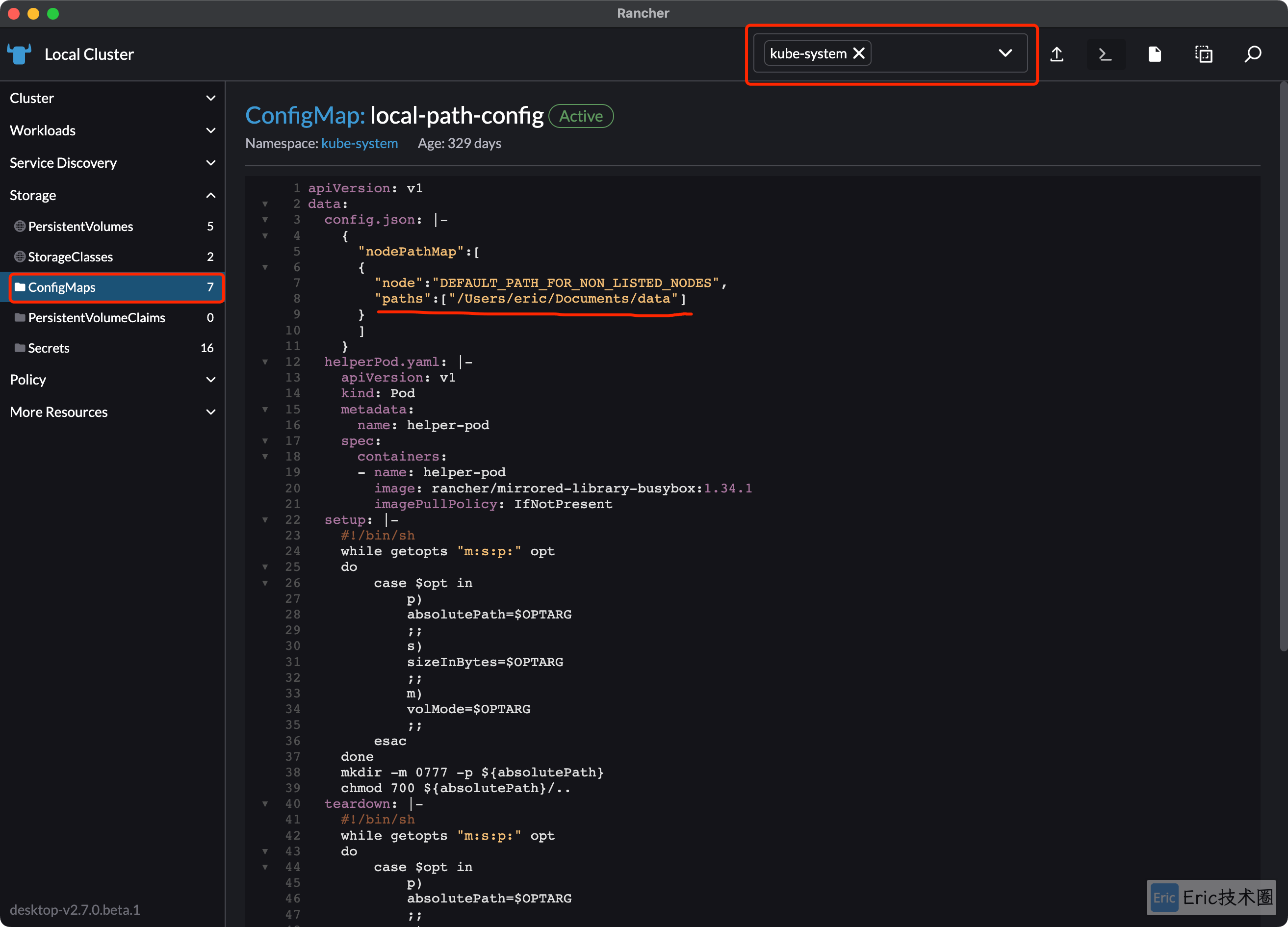
Task: Click the Active status badge
Action: pyautogui.click(x=581, y=116)
